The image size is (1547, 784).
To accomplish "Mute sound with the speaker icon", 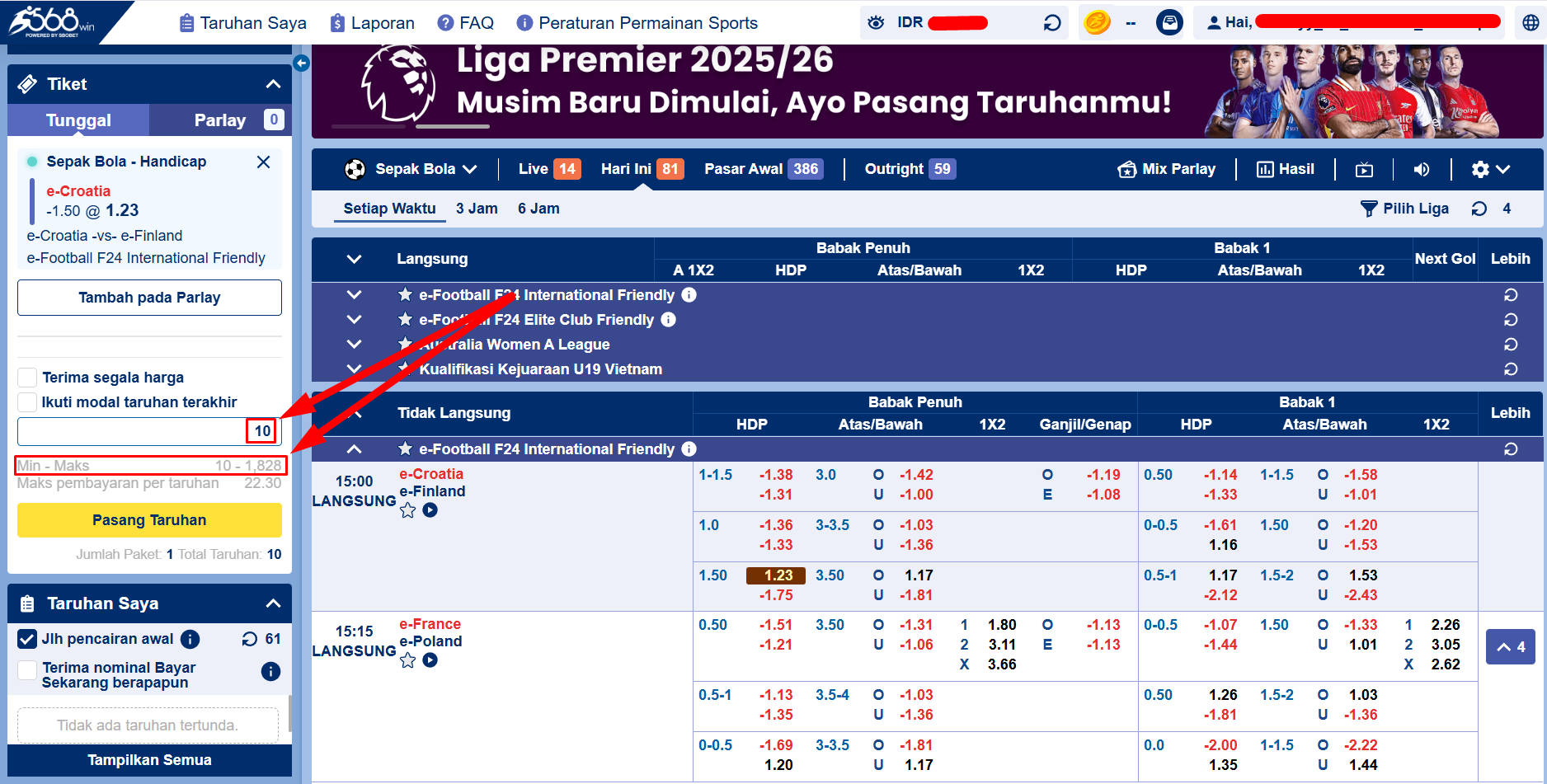I will pyautogui.click(x=1422, y=170).
